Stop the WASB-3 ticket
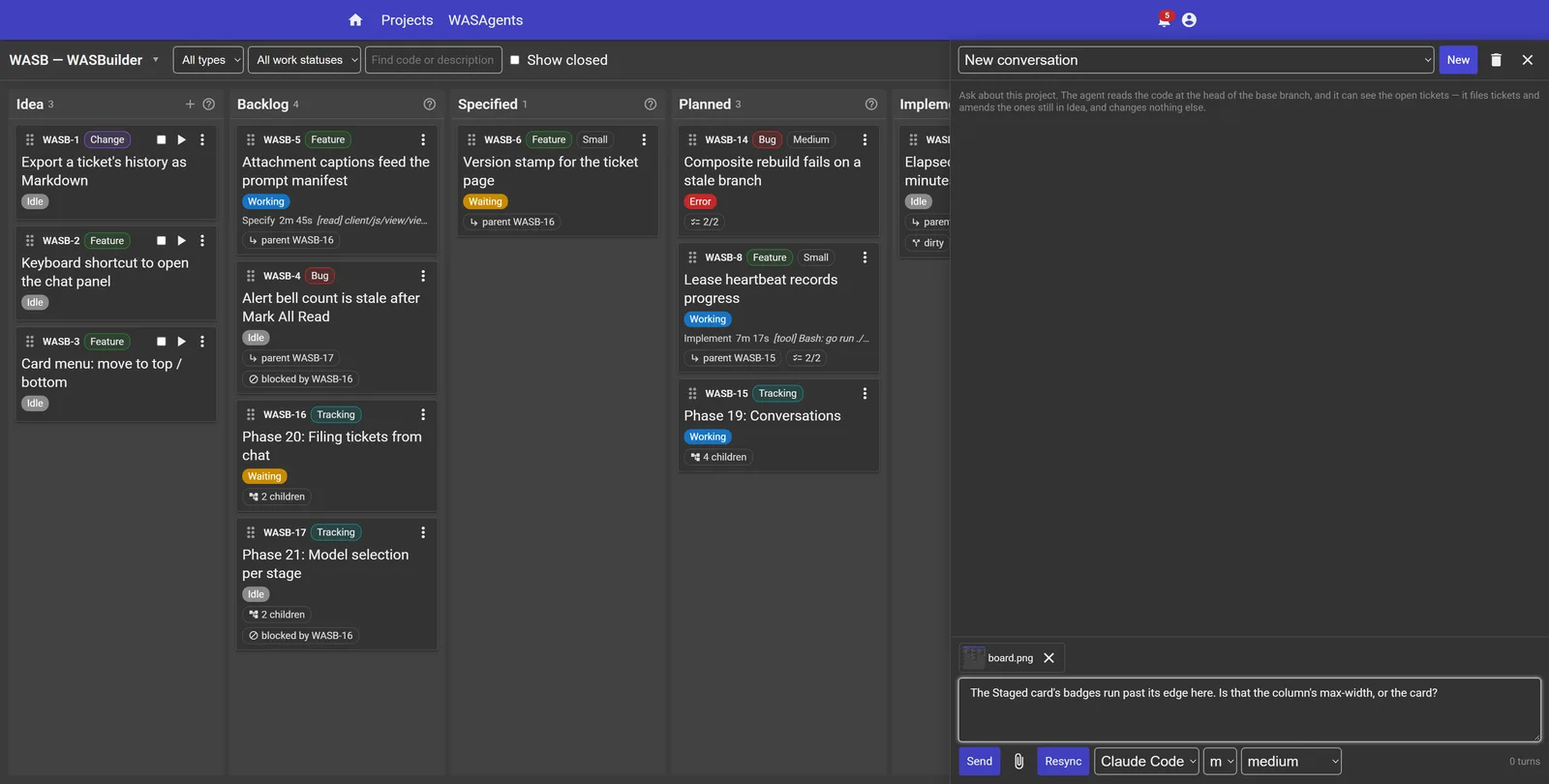This screenshot has width=1549, height=784. (162, 342)
